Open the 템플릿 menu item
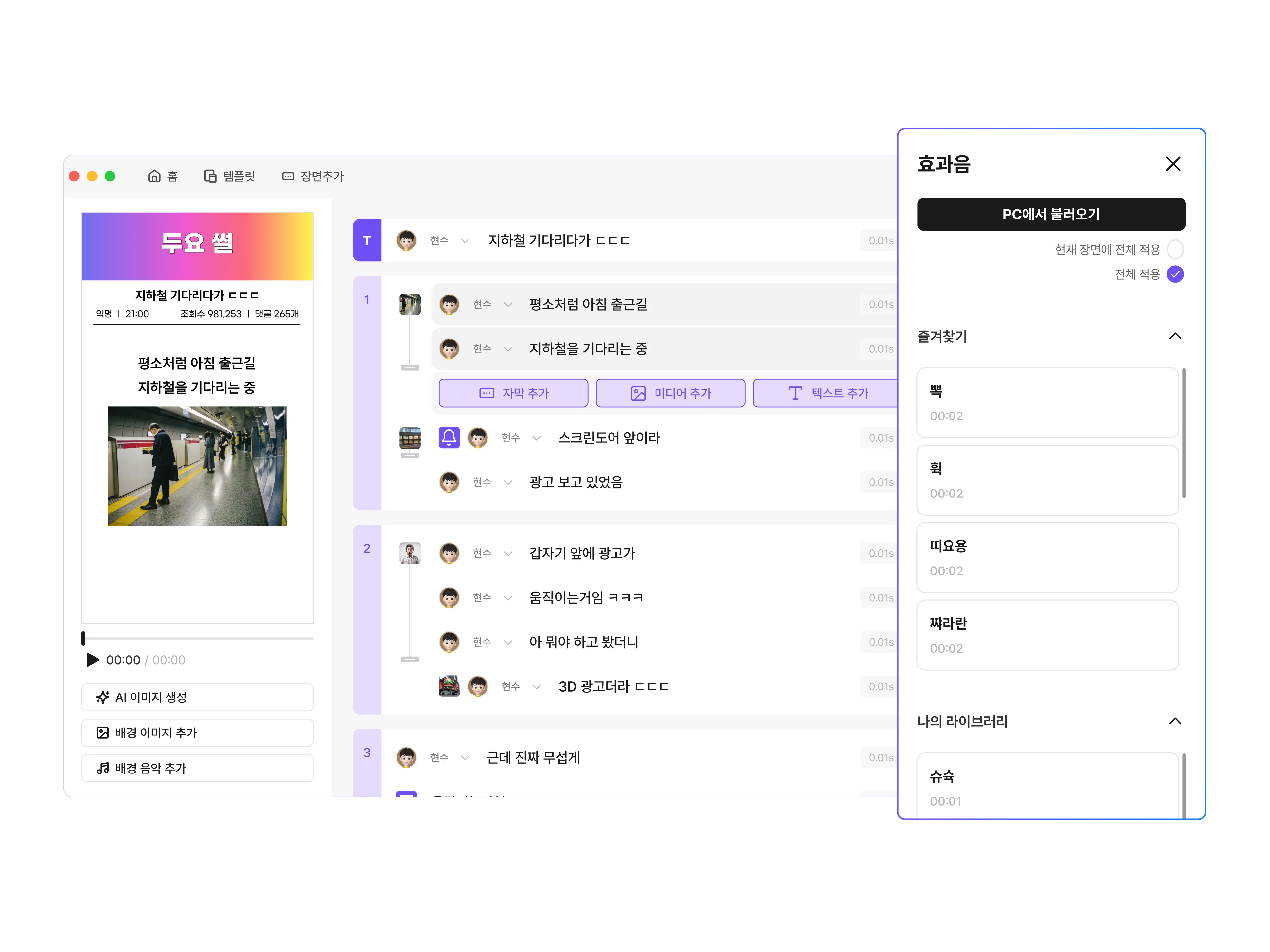1270x952 pixels. 230,176
